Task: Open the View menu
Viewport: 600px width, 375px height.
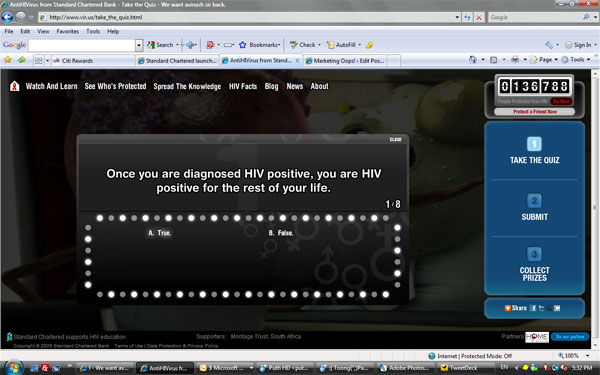Action: [x=43, y=31]
